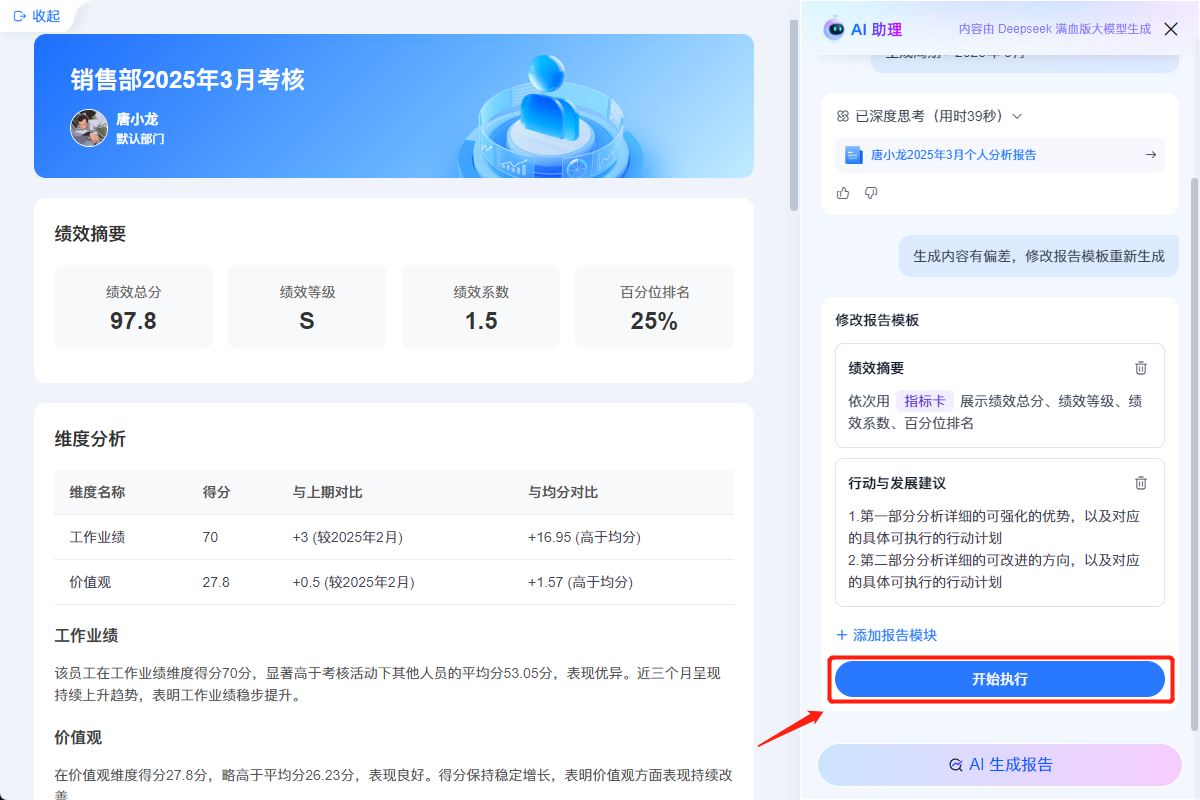Collapse the 已深度思考（用时39秒） section
This screenshot has height=800, width=1200.
tap(1017, 115)
